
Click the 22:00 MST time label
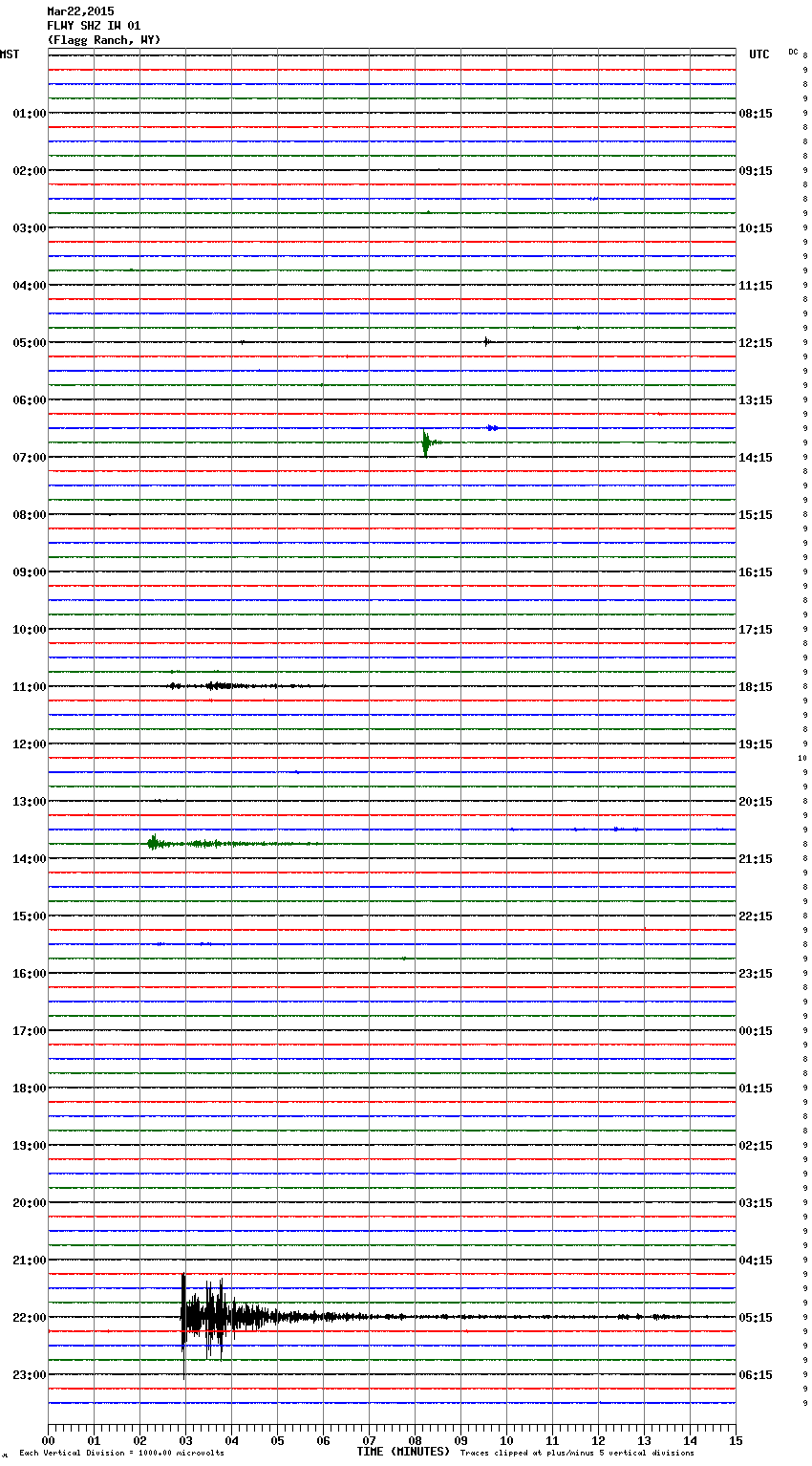click(29, 1317)
